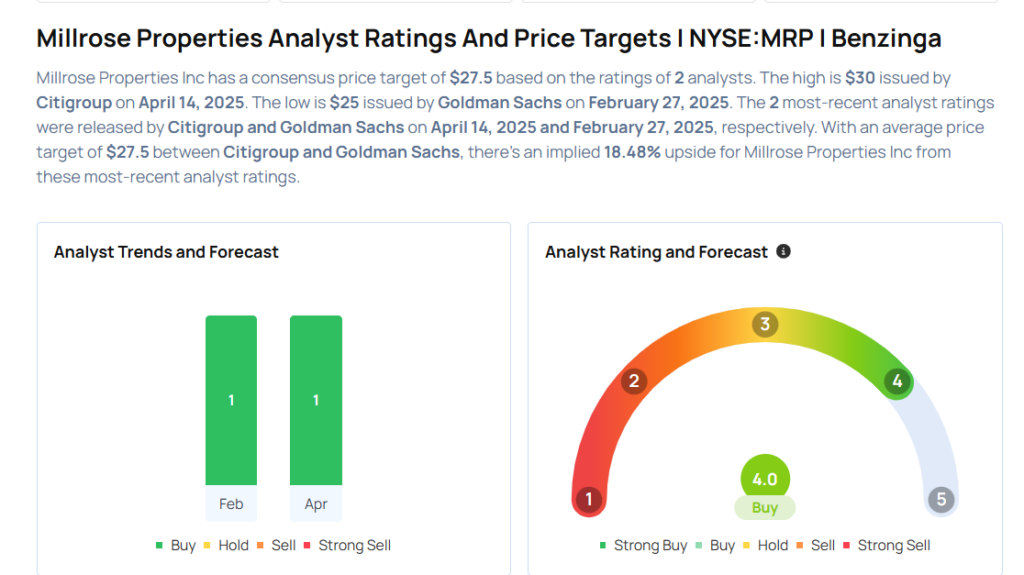This screenshot has width=1024, height=575.
Task: Select the Apr green bar
Action: 316,400
